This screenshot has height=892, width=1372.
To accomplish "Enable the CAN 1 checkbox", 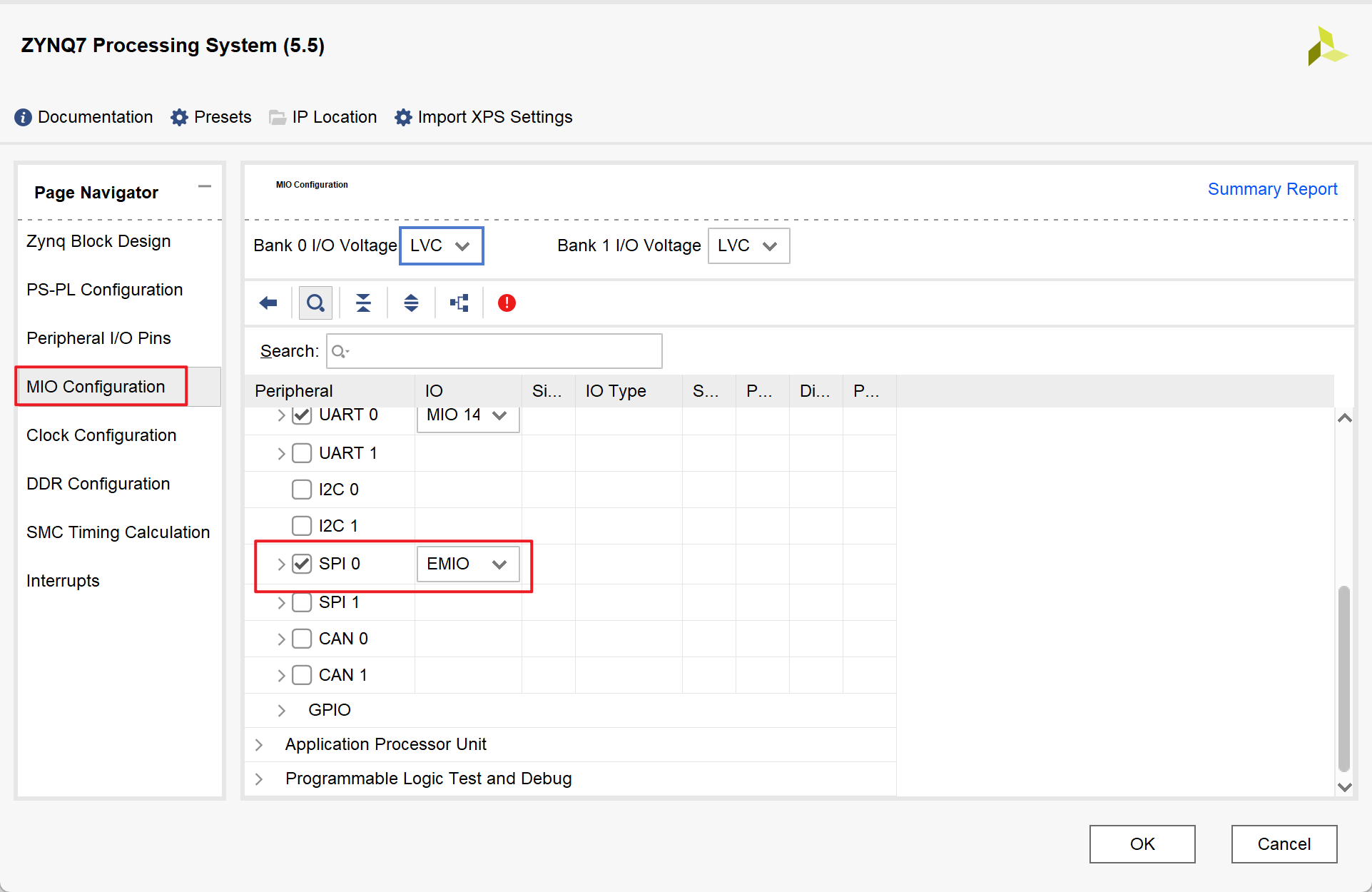I will 302,675.
